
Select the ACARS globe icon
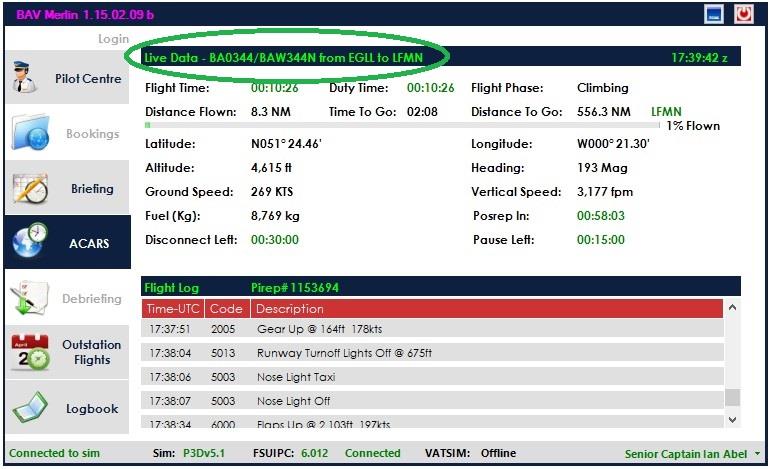[30, 241]
